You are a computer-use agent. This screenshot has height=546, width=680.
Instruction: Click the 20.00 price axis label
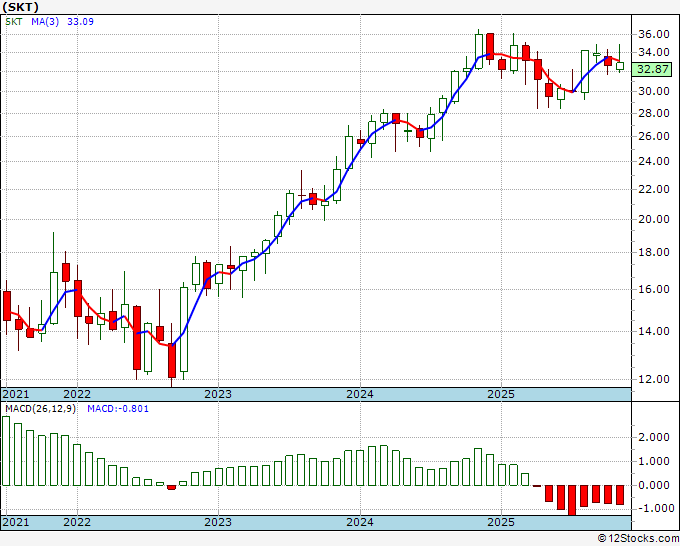click(653, 219)
